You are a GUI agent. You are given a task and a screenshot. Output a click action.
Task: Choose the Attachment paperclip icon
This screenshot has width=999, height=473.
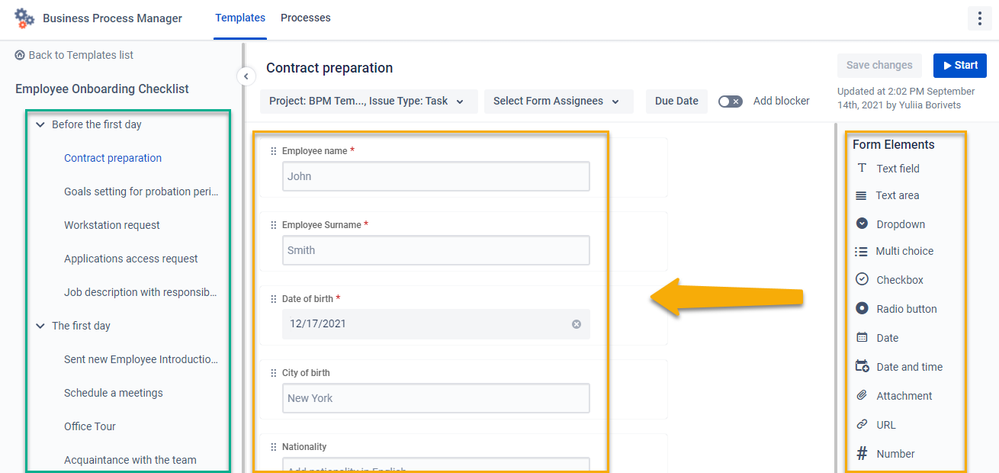862,395
